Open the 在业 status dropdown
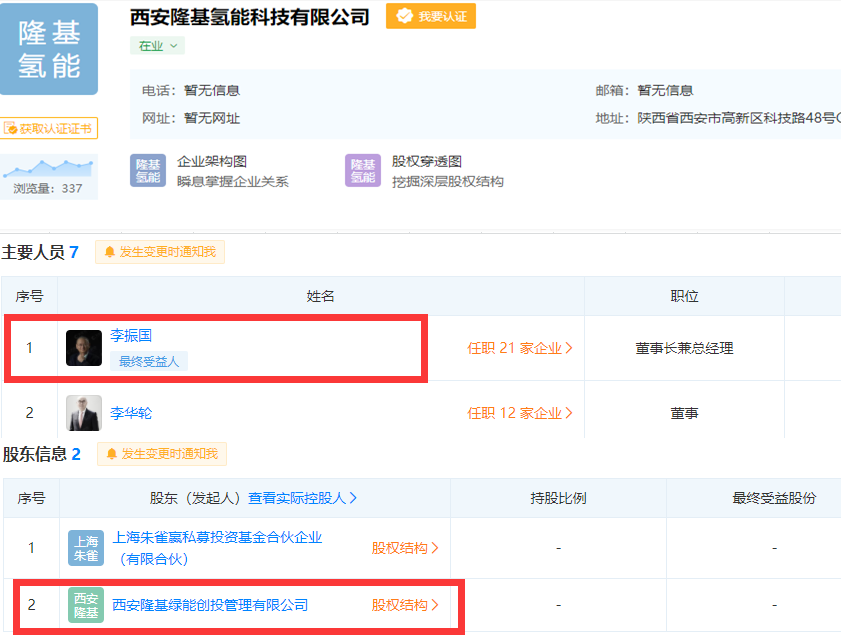This screenshot has width=841, height=640. (157, 46)
